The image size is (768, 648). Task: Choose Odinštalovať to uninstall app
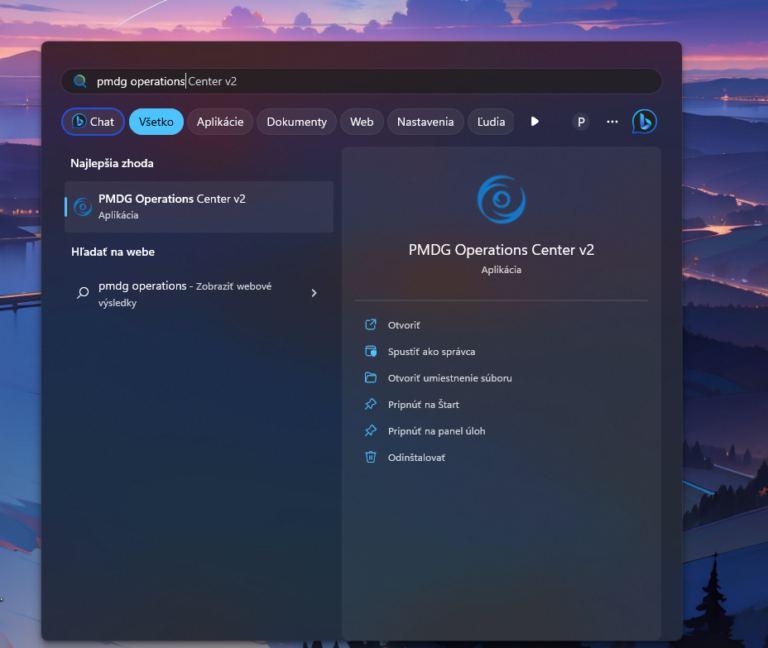416,457
